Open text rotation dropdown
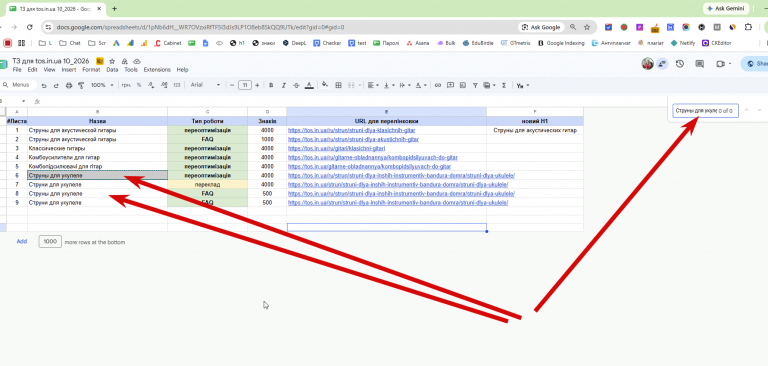Viewport: 768px width, 366px height. pyautogui.click(x=421, y=85)
